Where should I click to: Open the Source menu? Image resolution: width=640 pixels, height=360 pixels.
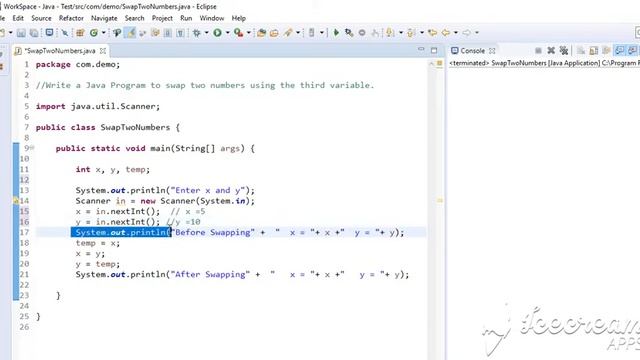(x=41, y=18)
